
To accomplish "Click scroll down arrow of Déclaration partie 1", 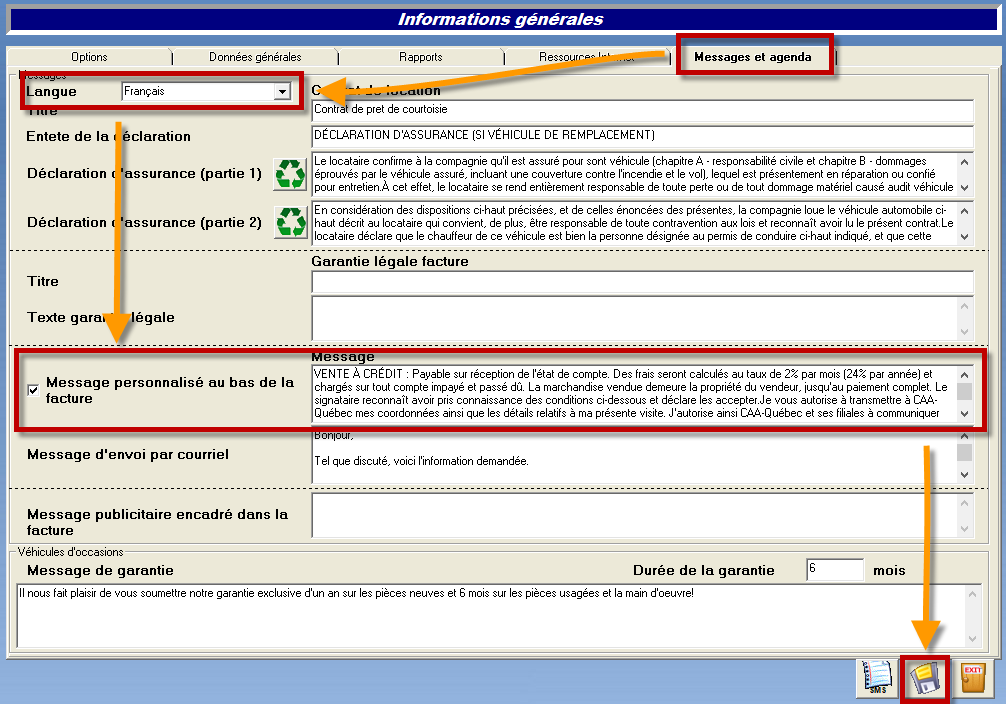I will click(x=964, y=187).
